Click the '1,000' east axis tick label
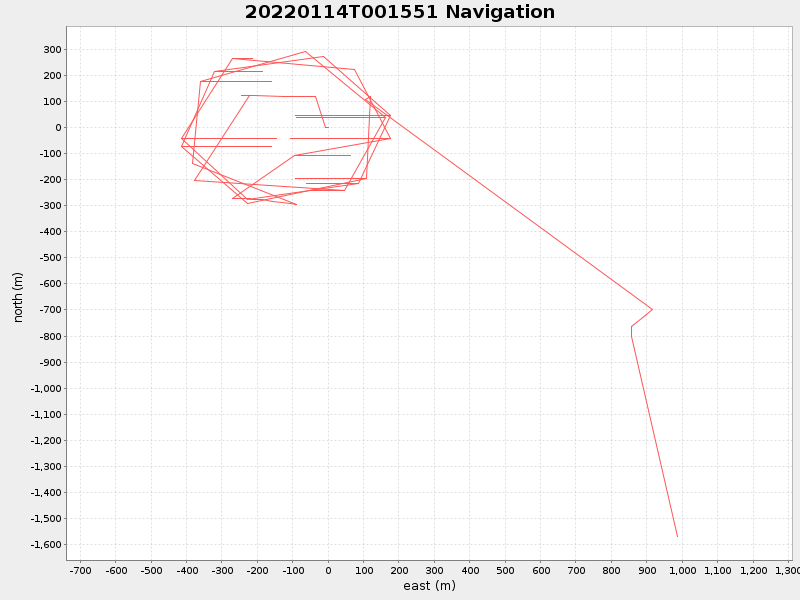The height and width of the screenshot is (600, 800). tap(682, 570)
